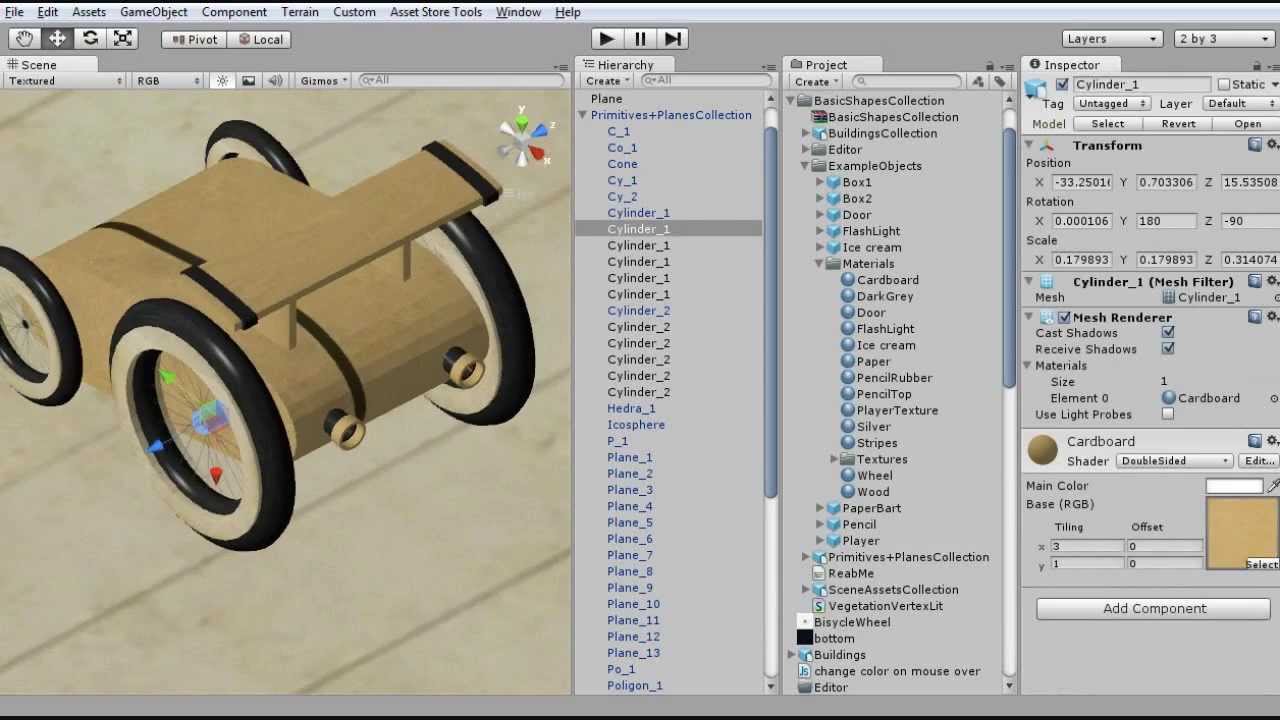This screenshot has height=720, width=1280.
Task: Enable Use Light Probes checkbox
Action: pyautogui.click(x=1168, y=414)
